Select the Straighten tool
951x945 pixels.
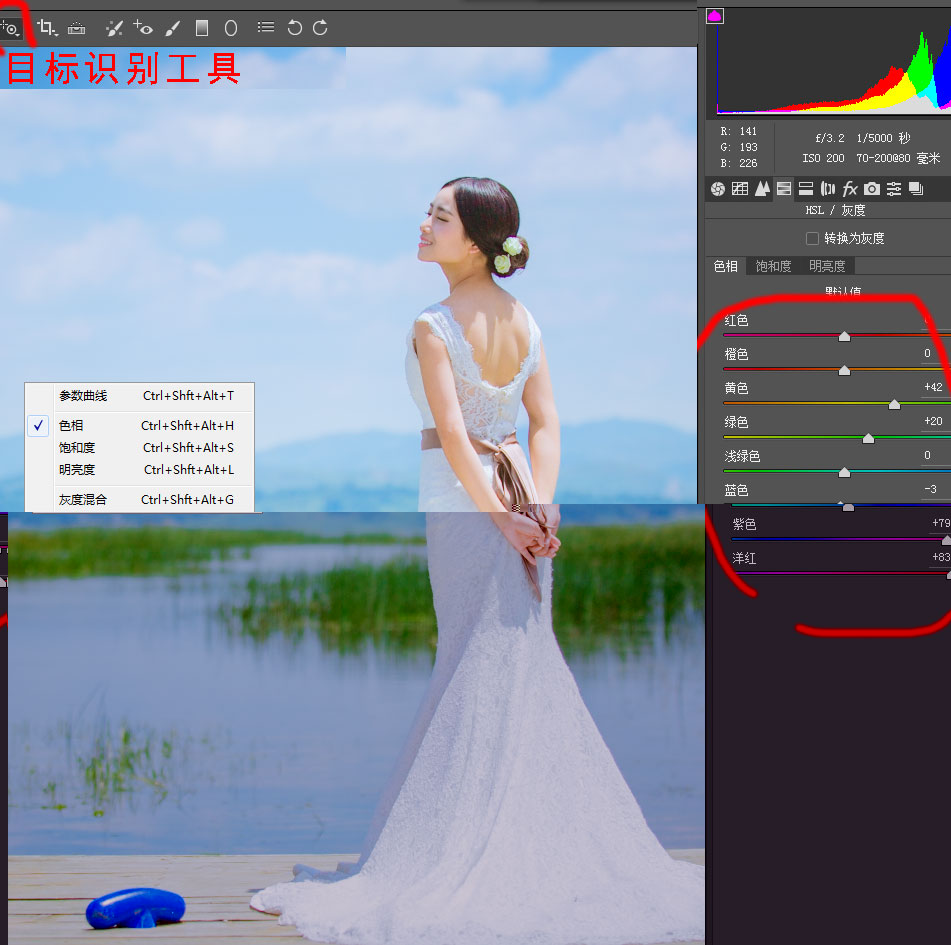point(76,28)
